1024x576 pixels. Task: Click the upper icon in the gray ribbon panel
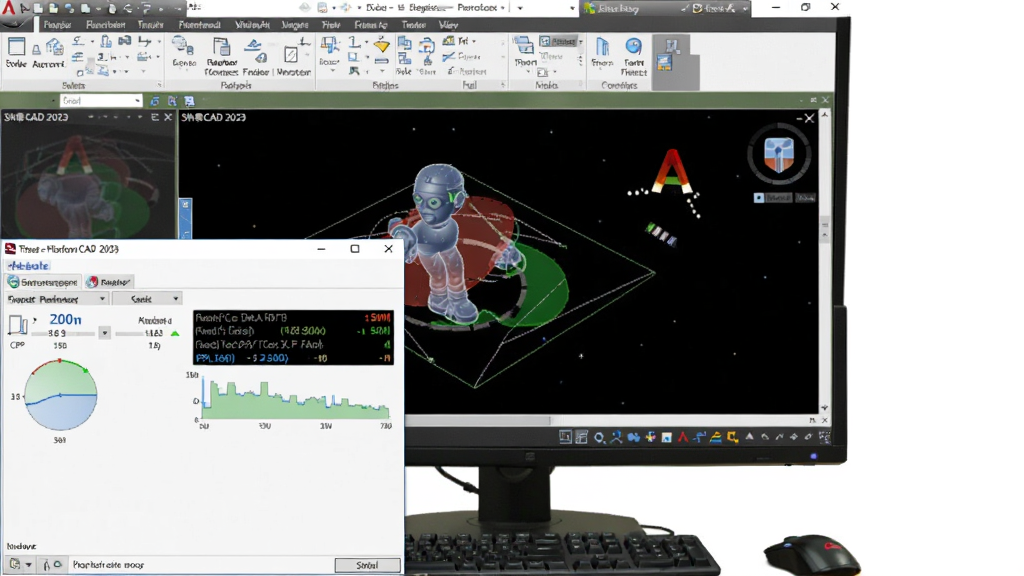[672, 46]
